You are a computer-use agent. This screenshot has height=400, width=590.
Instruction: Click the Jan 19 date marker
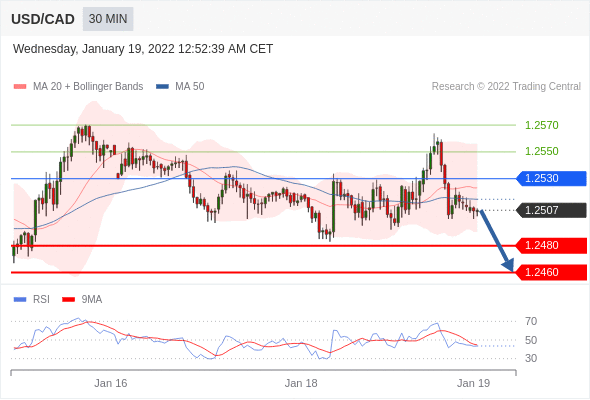click(x=473, y=383)
